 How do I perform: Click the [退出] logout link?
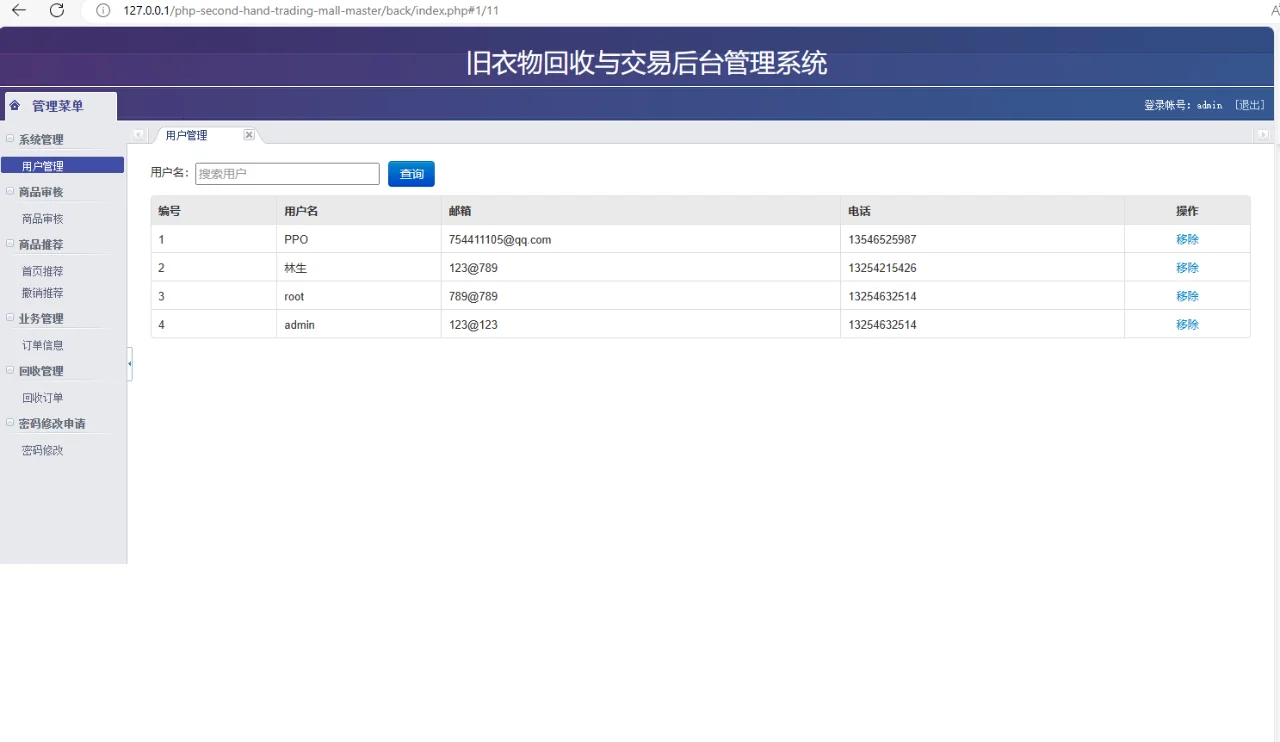click(1249, 104)
